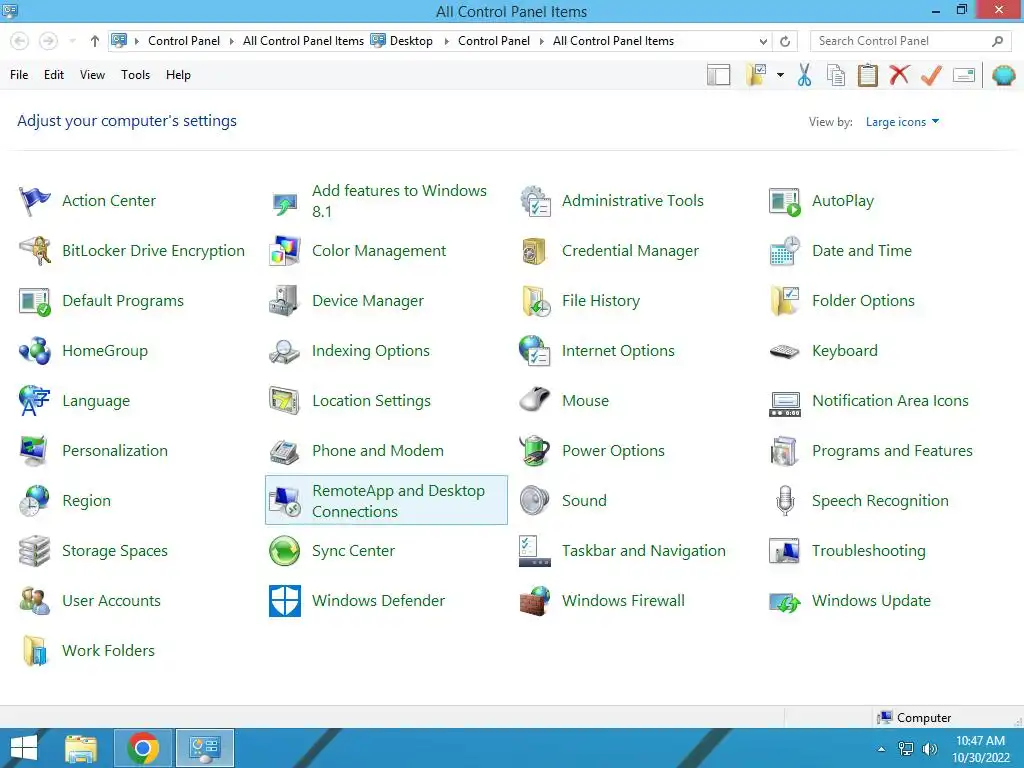
Task: Click the envelope toolbar icon
Action: click(x=964, y=75)
